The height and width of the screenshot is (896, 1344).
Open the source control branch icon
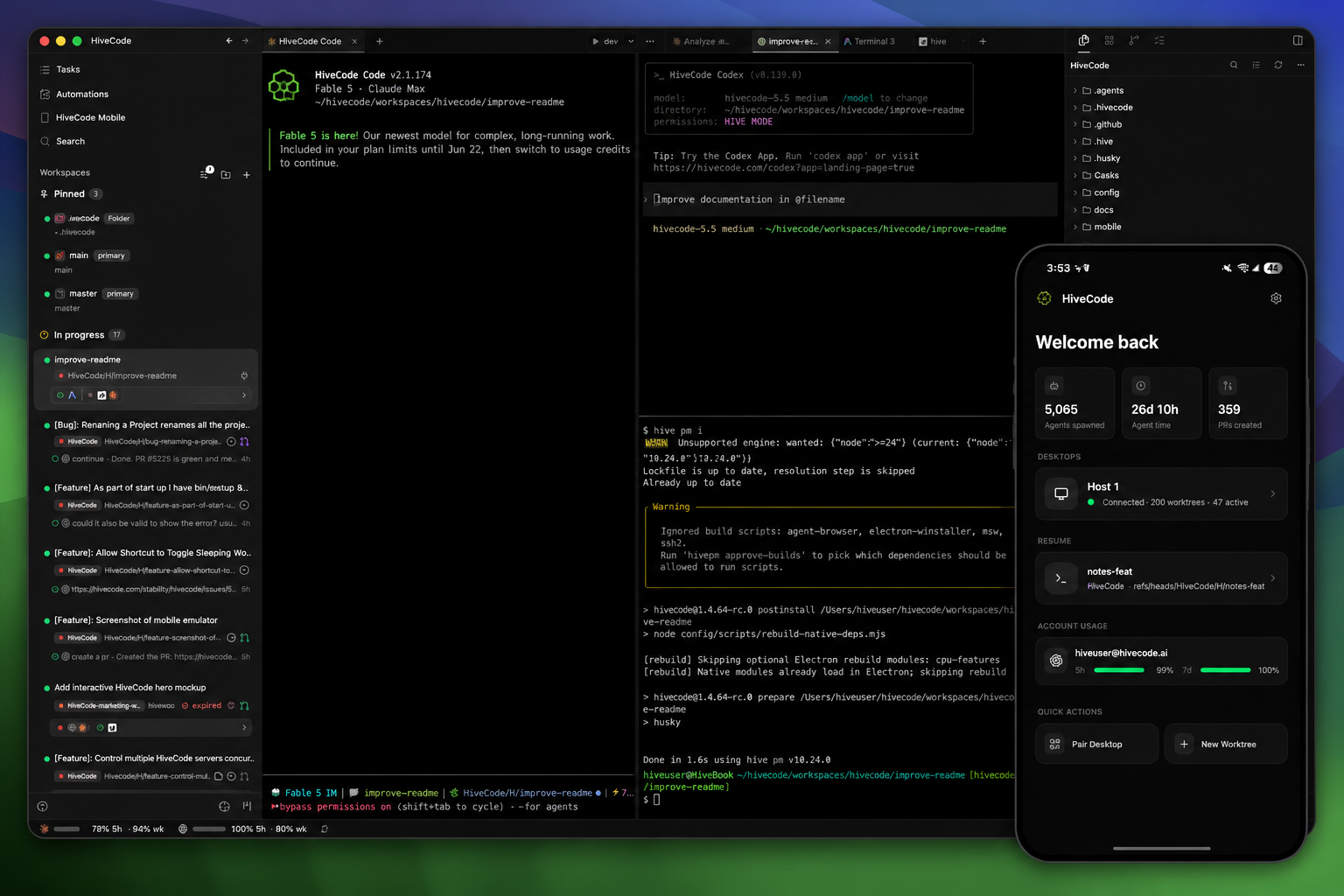[x=1134, y=40]
